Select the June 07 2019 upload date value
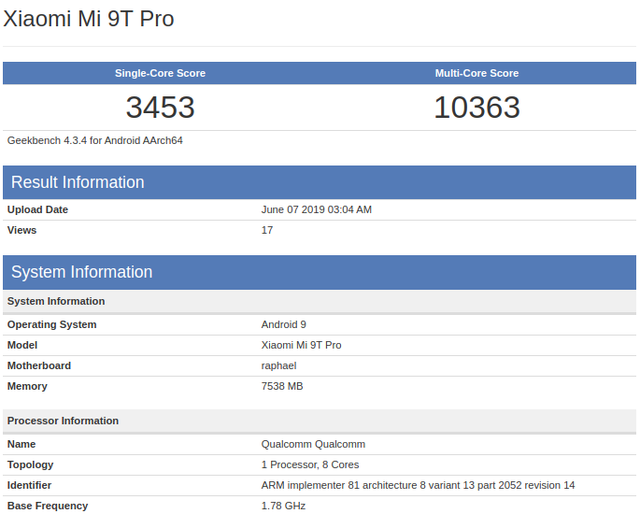Viewport: 640px width, 530px height. coord(316,210)
